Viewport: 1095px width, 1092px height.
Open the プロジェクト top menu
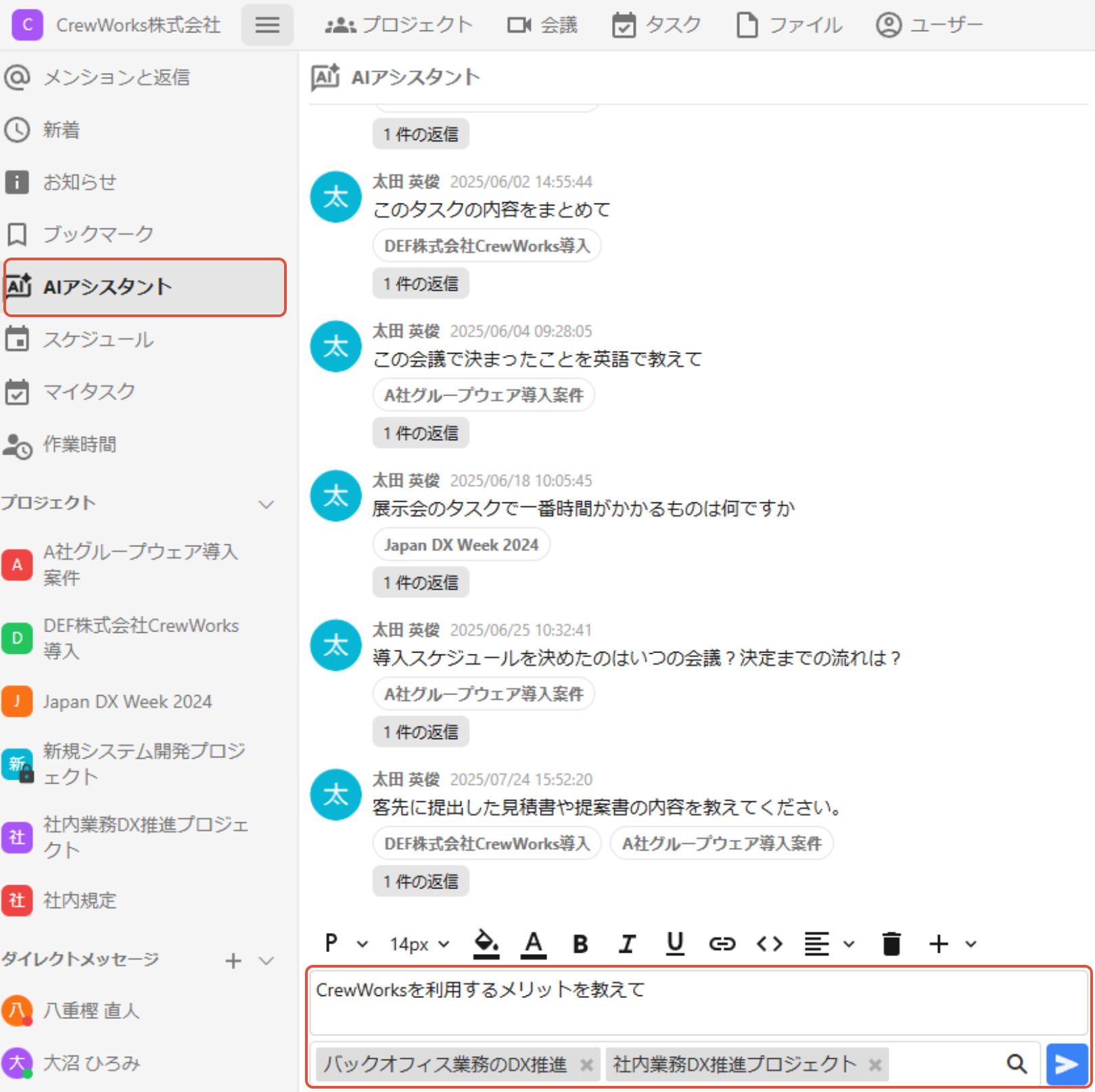398,25
